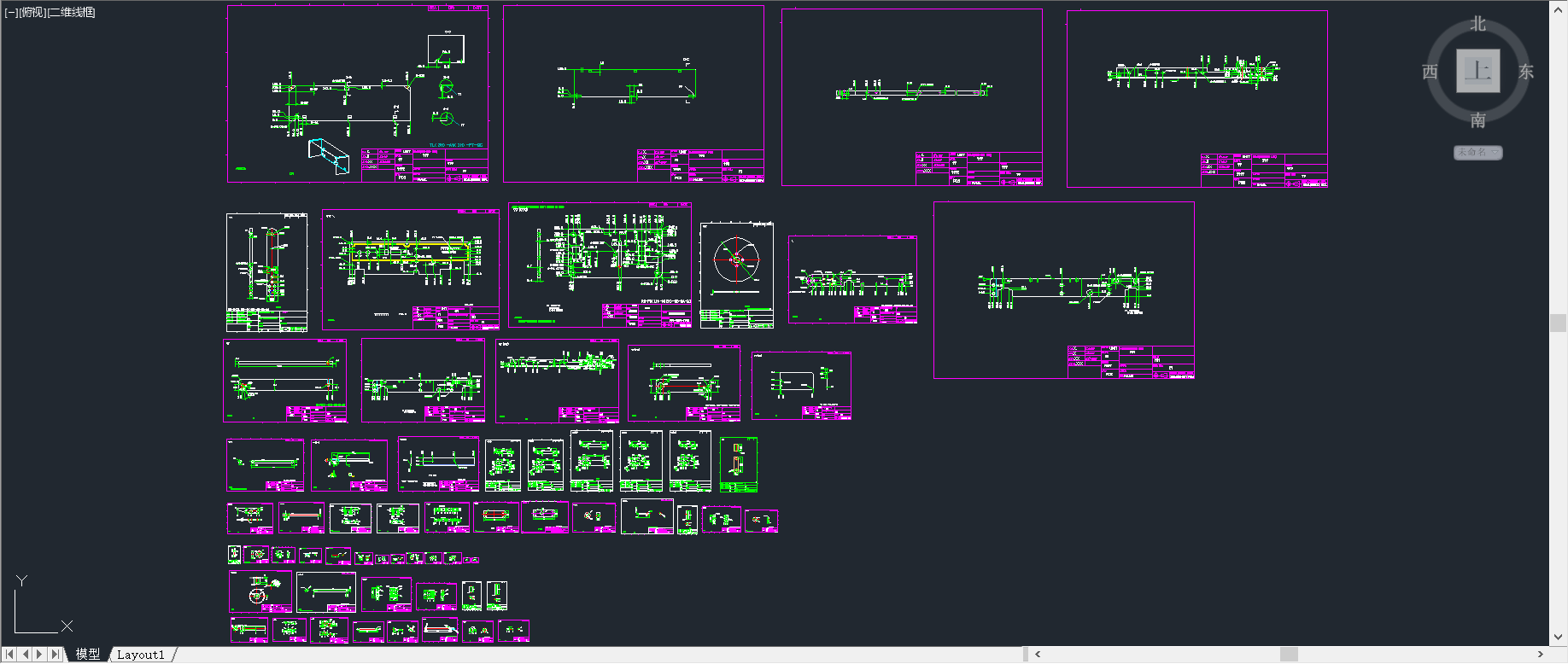Click the horizontal scrollbar thumb

coord(1289,655)
